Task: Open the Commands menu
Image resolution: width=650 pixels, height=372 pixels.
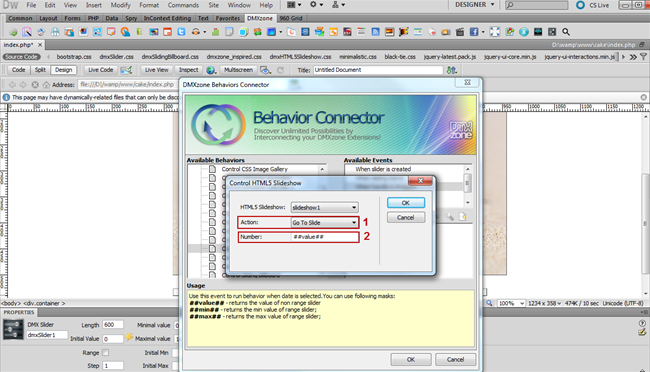Action: (x=183, y=5)
